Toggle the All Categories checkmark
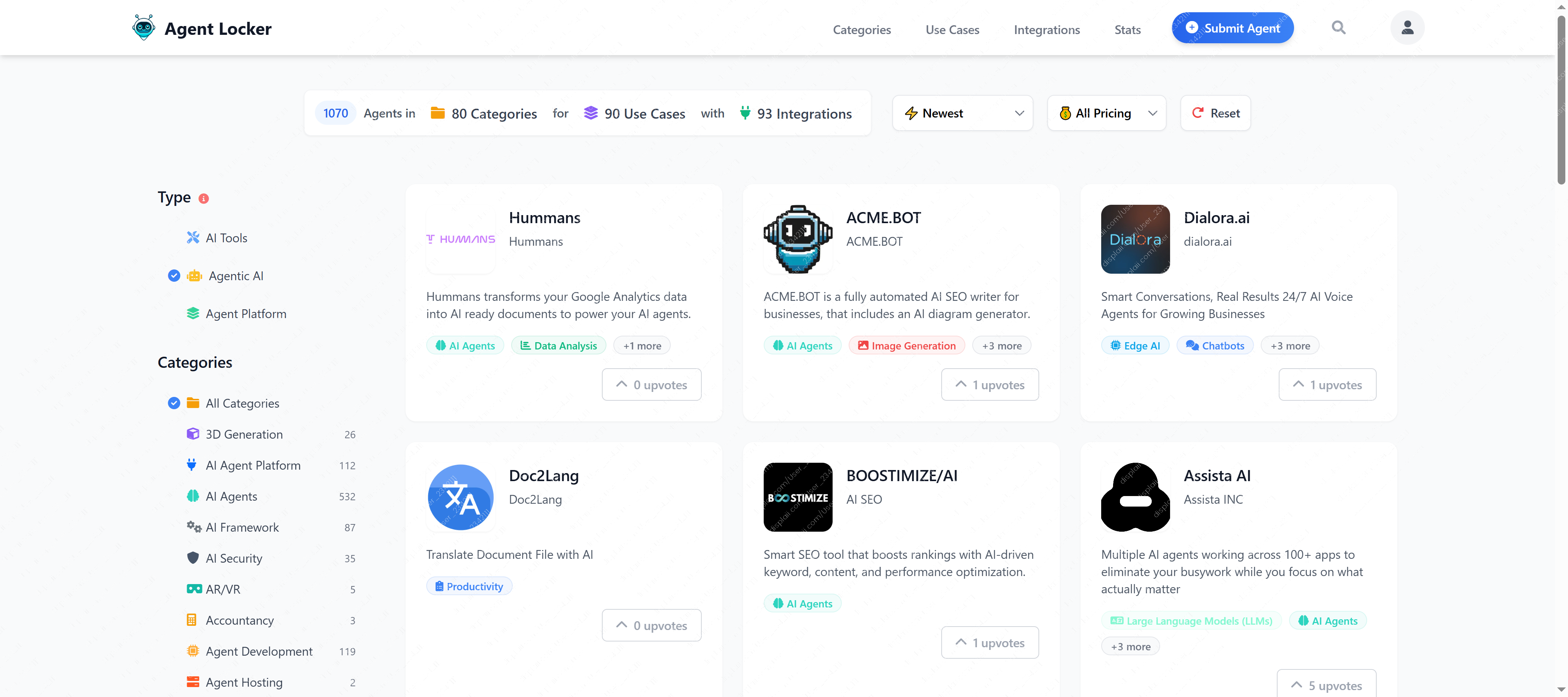Image resolution: width=1568 pixels, height=697 pixels. click(x=174, y=403)
